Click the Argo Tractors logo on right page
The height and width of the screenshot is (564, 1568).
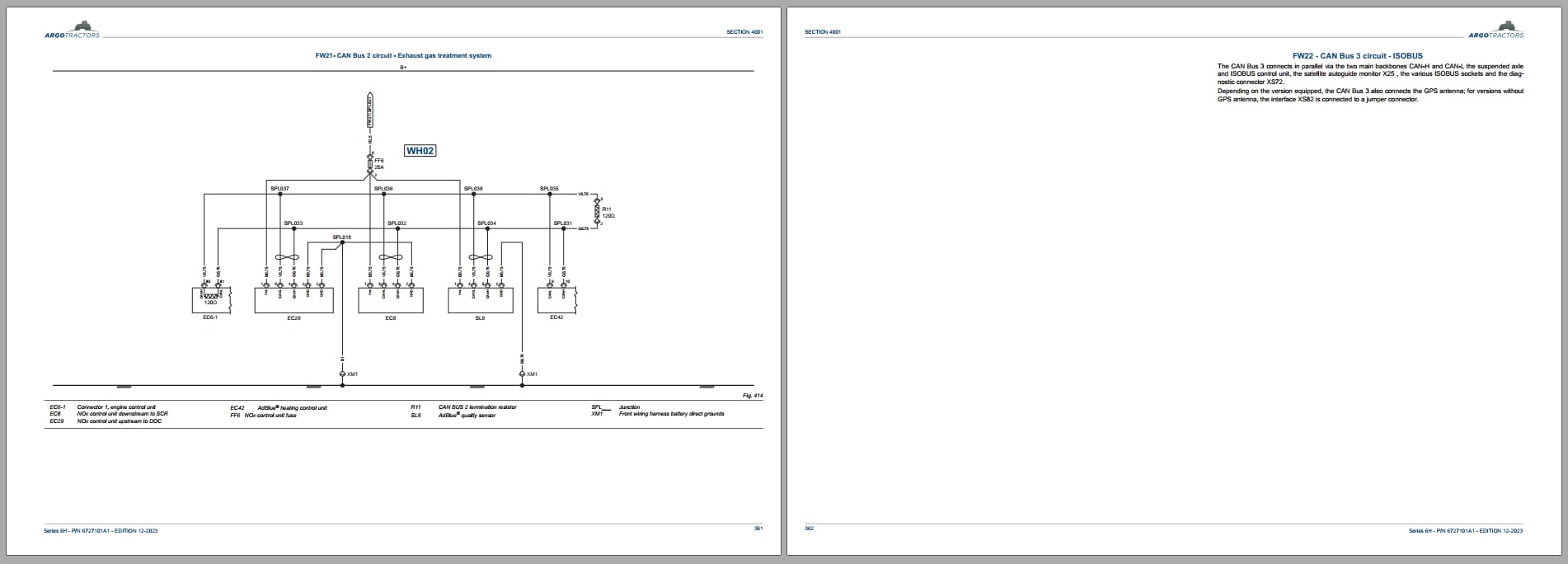click(x=1495, y=31)
